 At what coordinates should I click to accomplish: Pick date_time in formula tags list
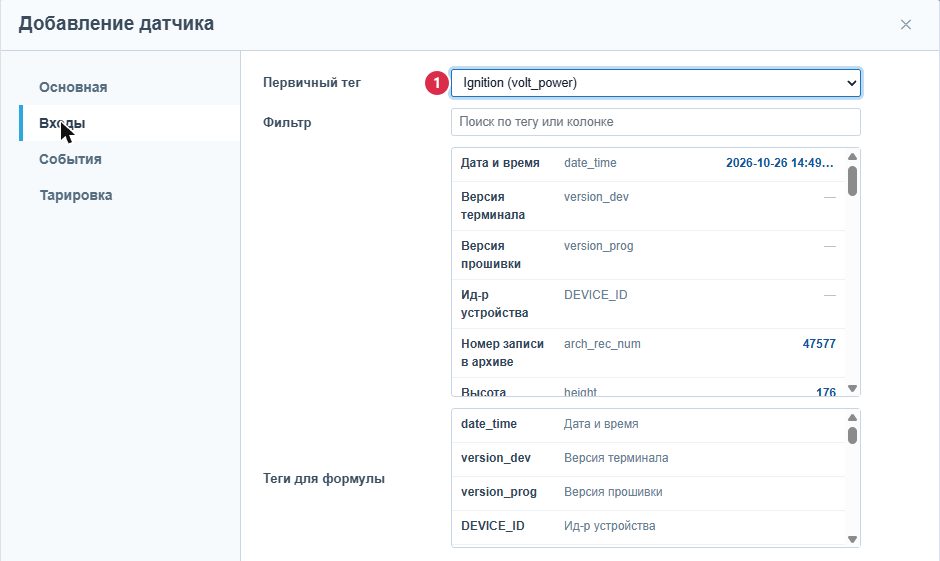649,425
